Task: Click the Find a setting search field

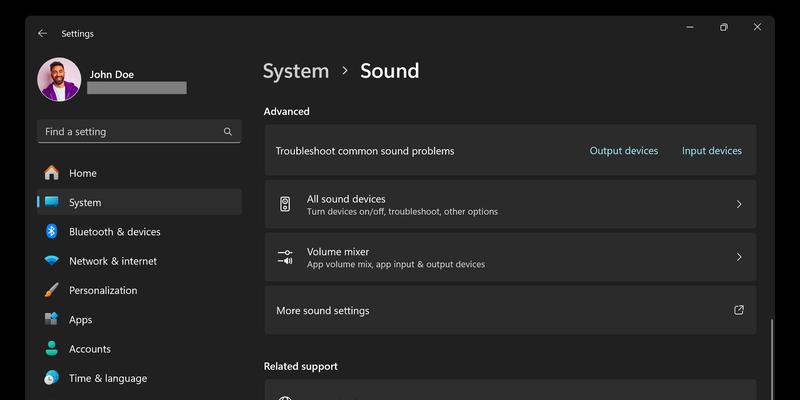Action: point(139,132)
